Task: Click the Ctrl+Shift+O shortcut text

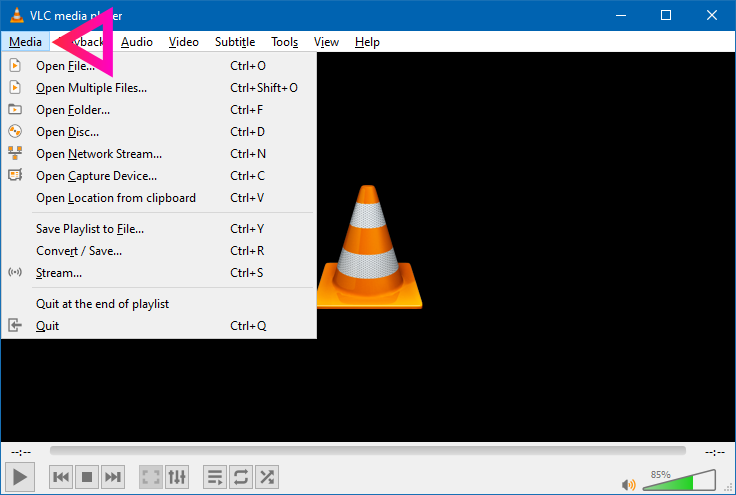Action: (x=264, y=88)
